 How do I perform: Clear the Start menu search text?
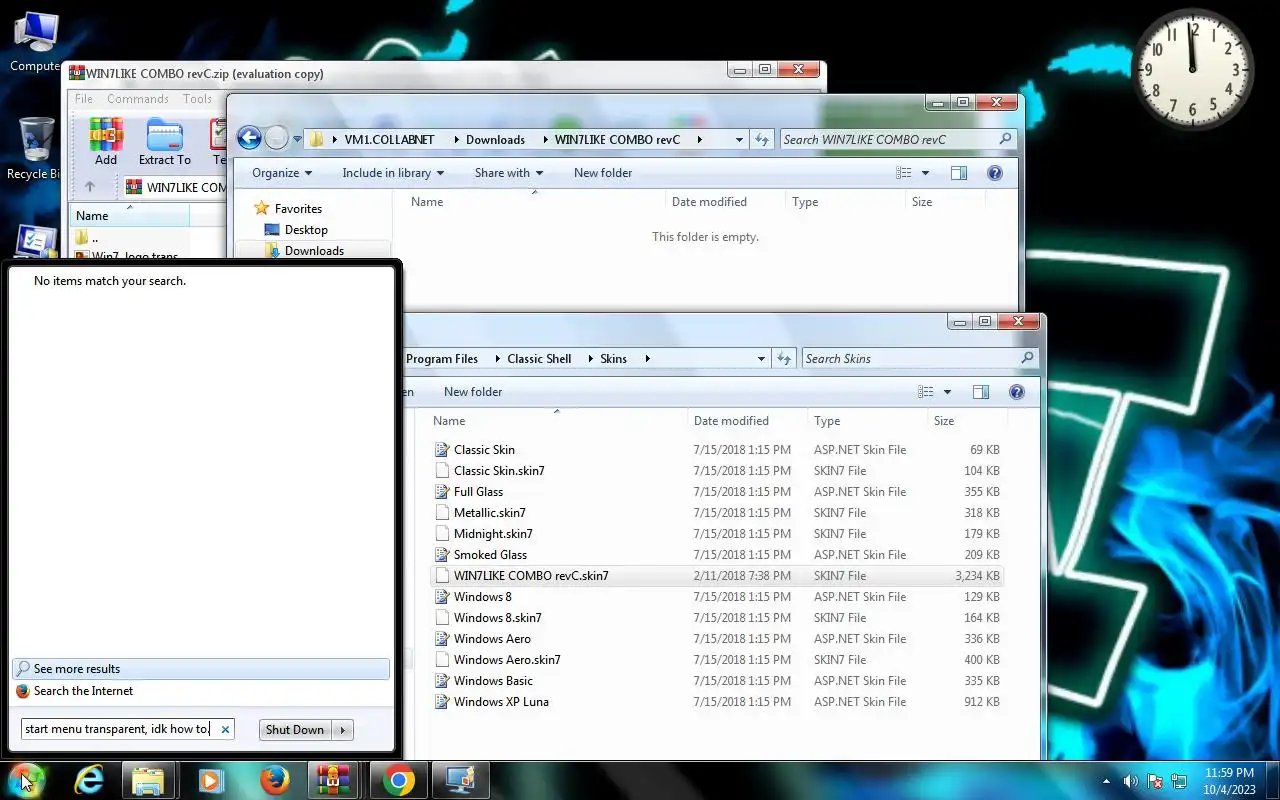pyautogui.click(x=225, y=730)
